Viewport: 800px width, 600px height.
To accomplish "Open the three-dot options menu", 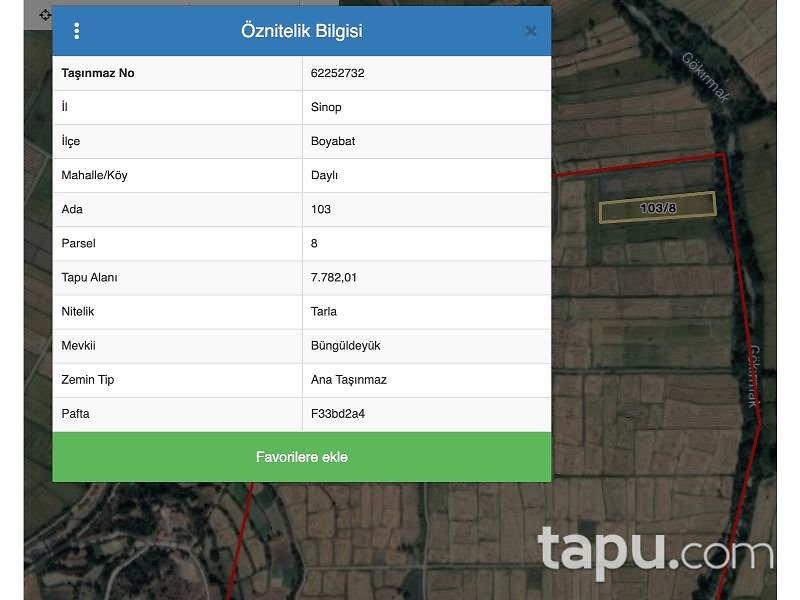I will coord(77,31).
